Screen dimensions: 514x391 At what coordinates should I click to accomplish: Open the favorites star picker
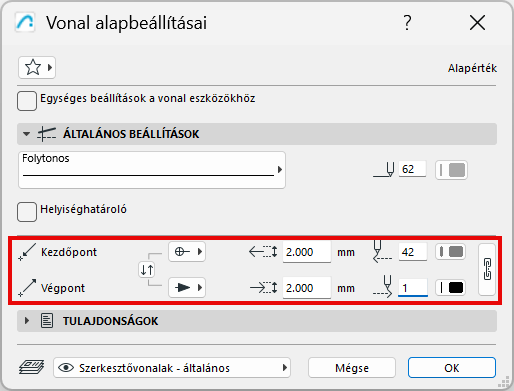(x=37, y=68)
